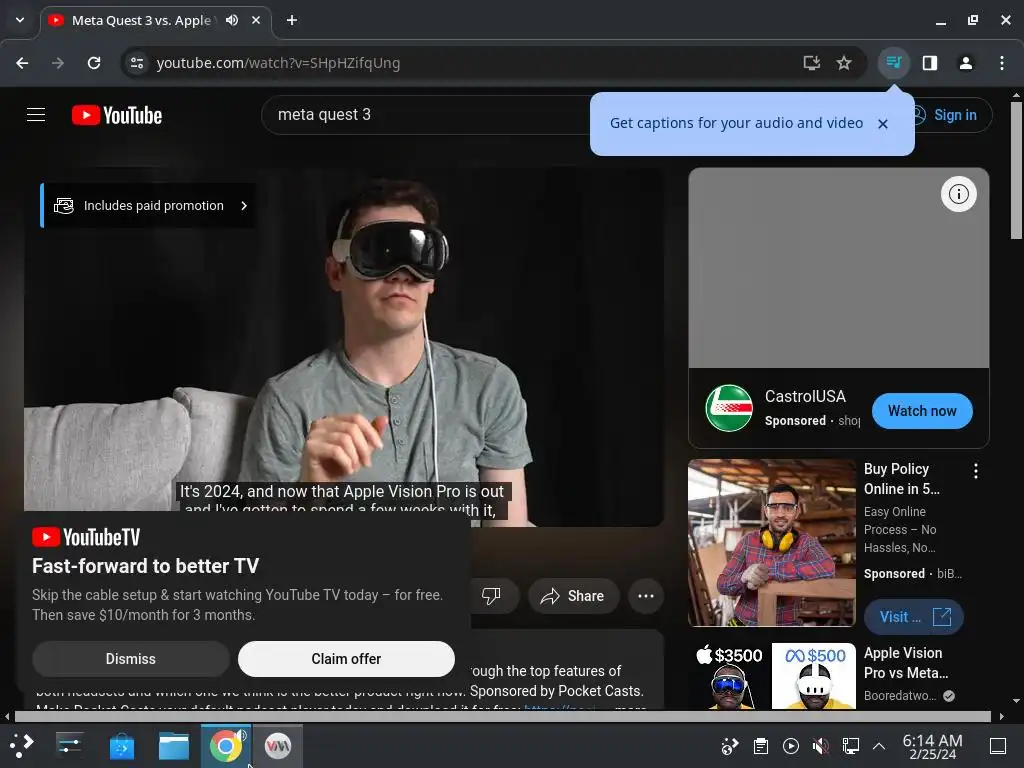Expand hidden system tray icons arrow
Image resolution: width=1024 pixels, height=768 pixels.
click(x=879, y=746)
